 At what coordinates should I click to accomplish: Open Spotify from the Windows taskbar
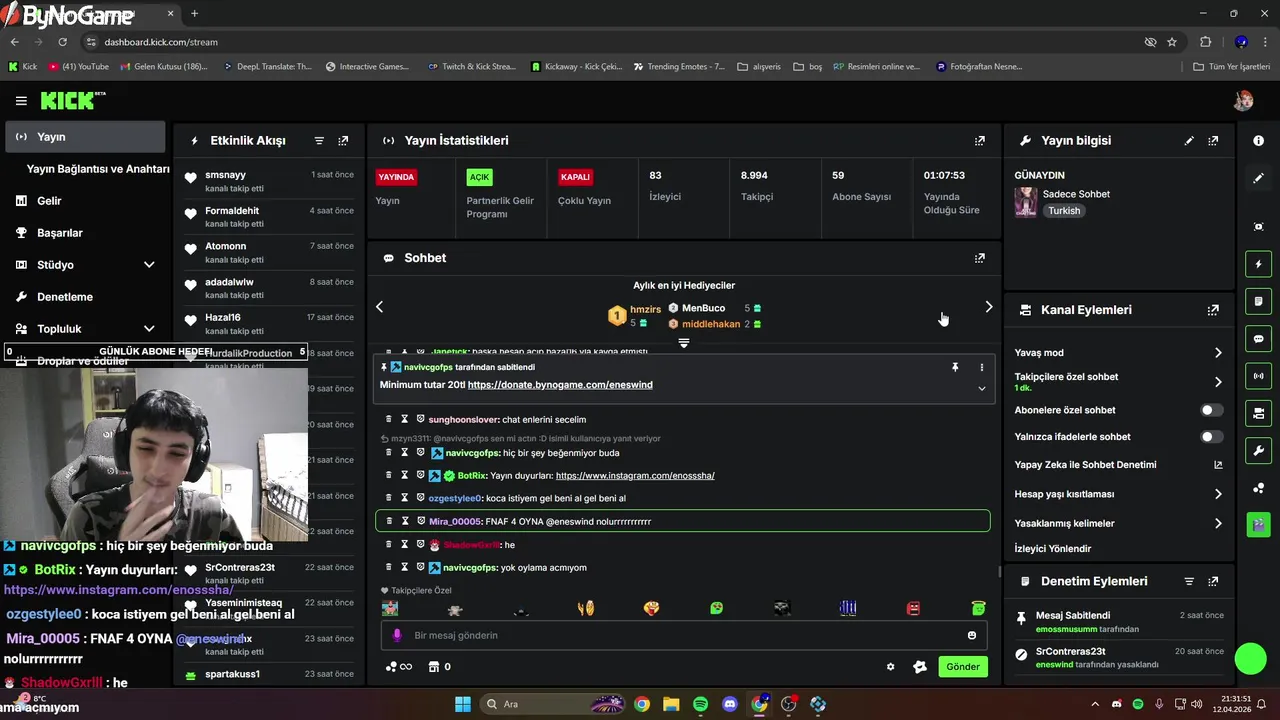click(701, 704)
